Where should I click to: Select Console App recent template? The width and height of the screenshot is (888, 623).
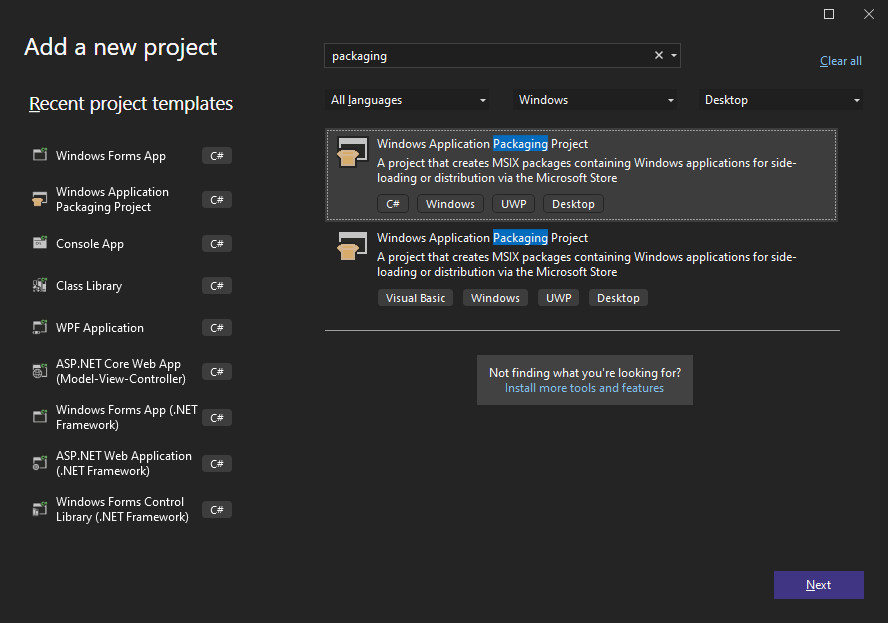click(x=131, y=244)
